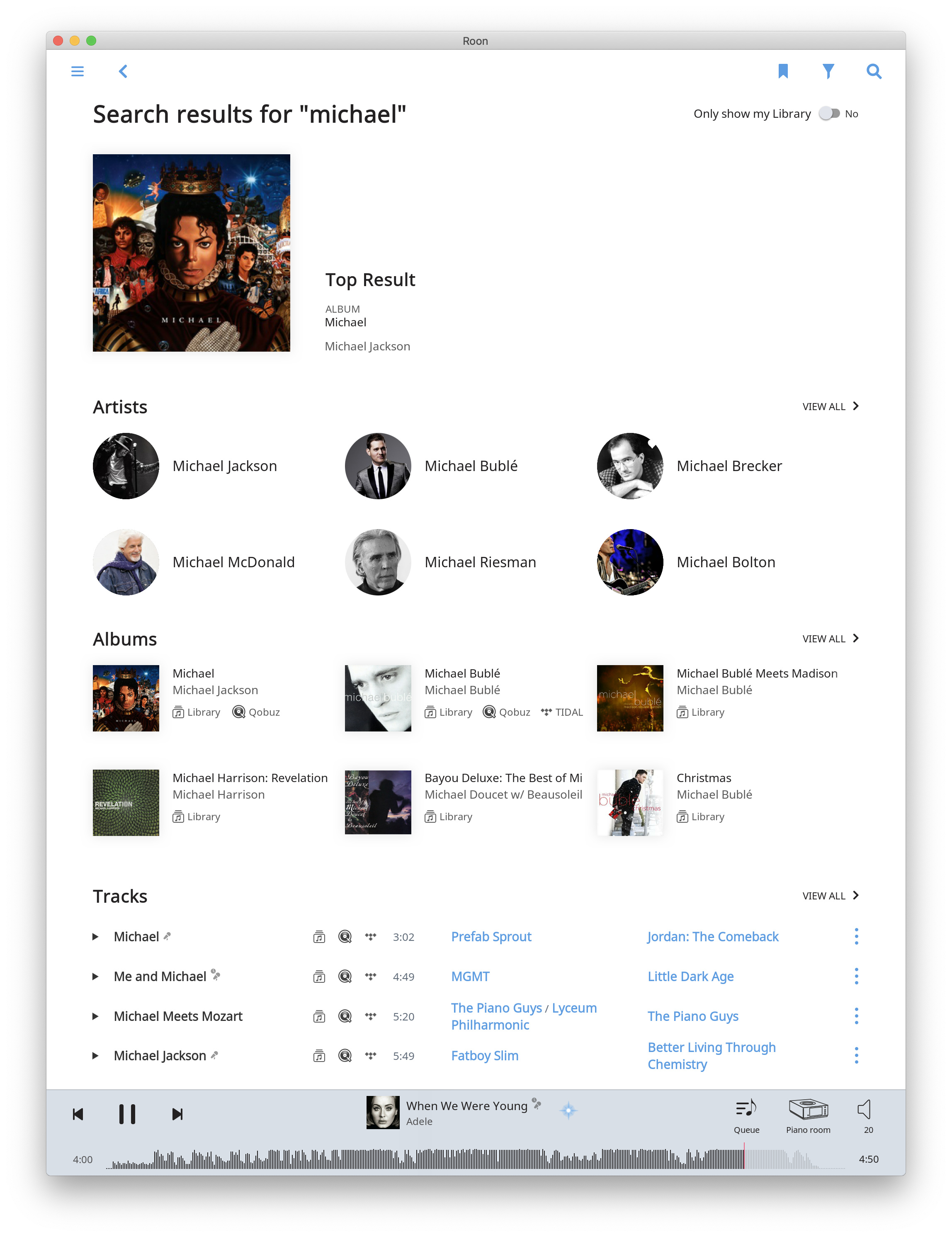Viewport: 952px width, 1244px height.
Task: Open Piano room zone selector
Action: point(808,1116)
